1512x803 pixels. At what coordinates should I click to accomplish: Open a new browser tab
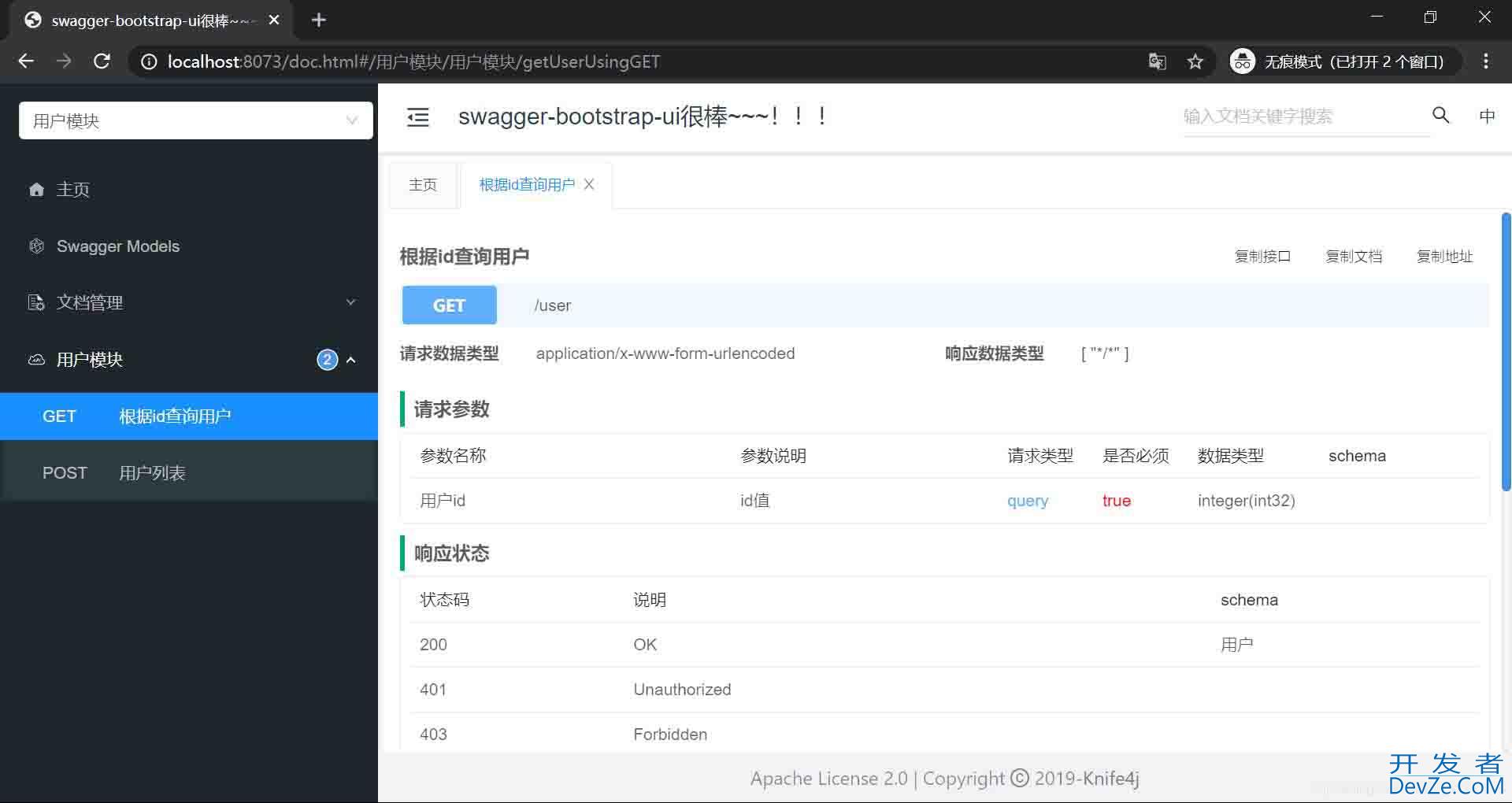click(318, 20)
